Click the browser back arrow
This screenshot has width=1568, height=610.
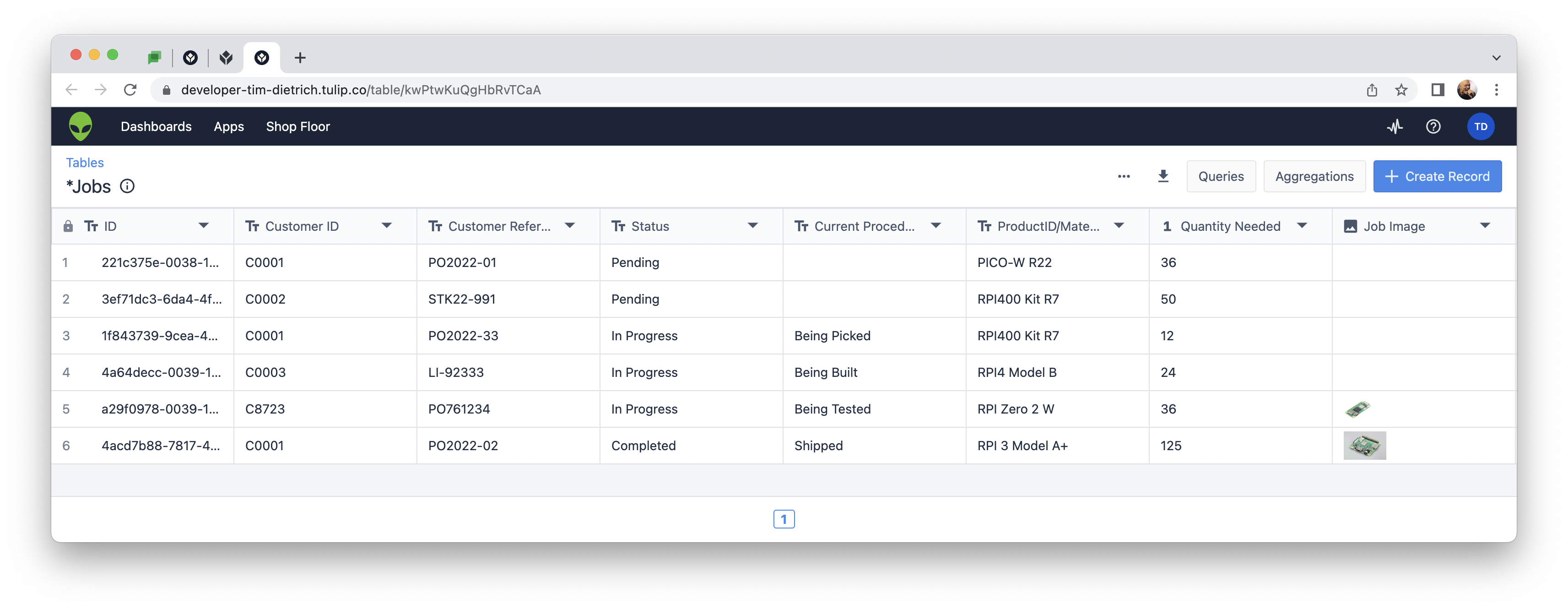click(x=71, y=90)
